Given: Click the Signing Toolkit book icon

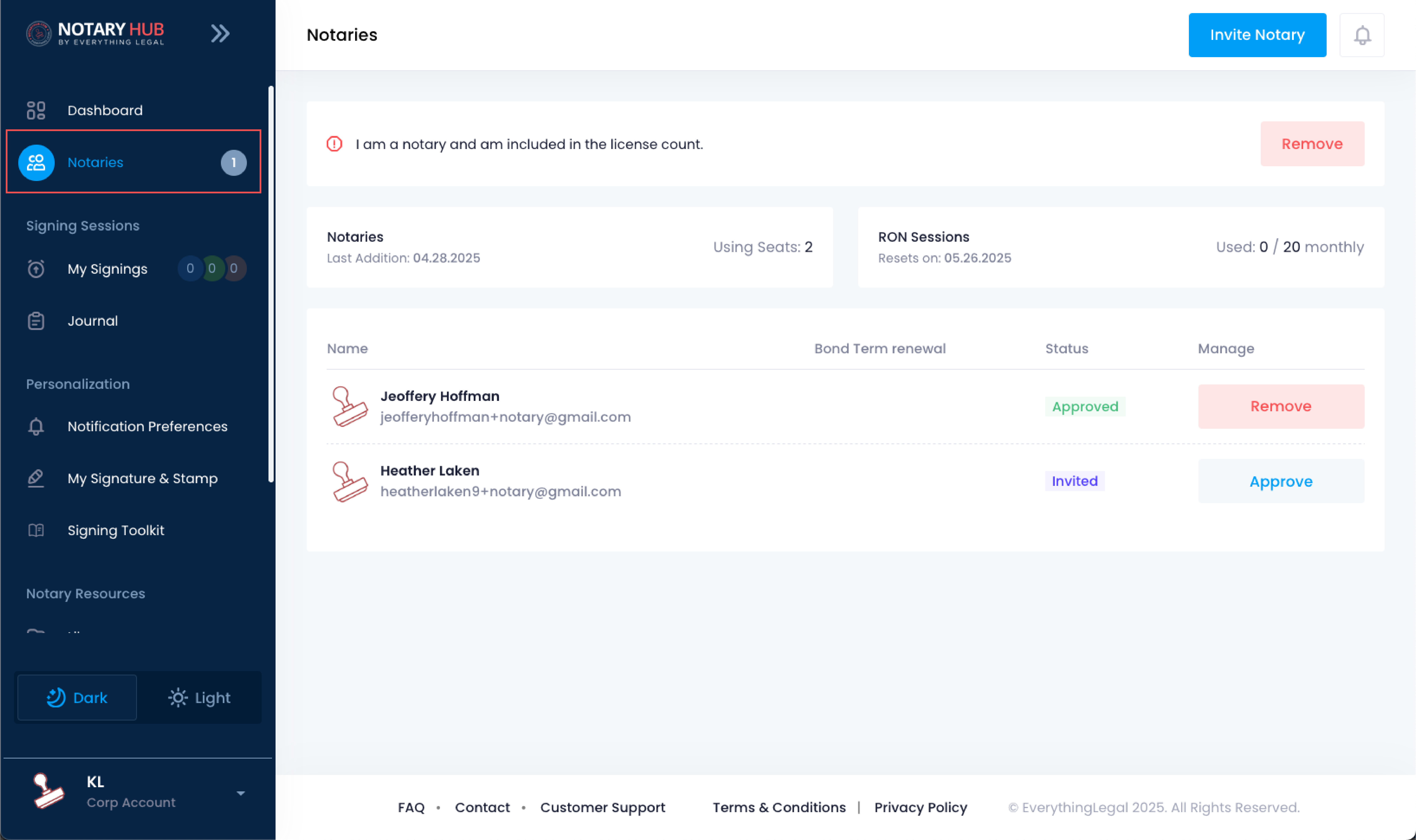Looking at the screenshot, I should 36,530.
